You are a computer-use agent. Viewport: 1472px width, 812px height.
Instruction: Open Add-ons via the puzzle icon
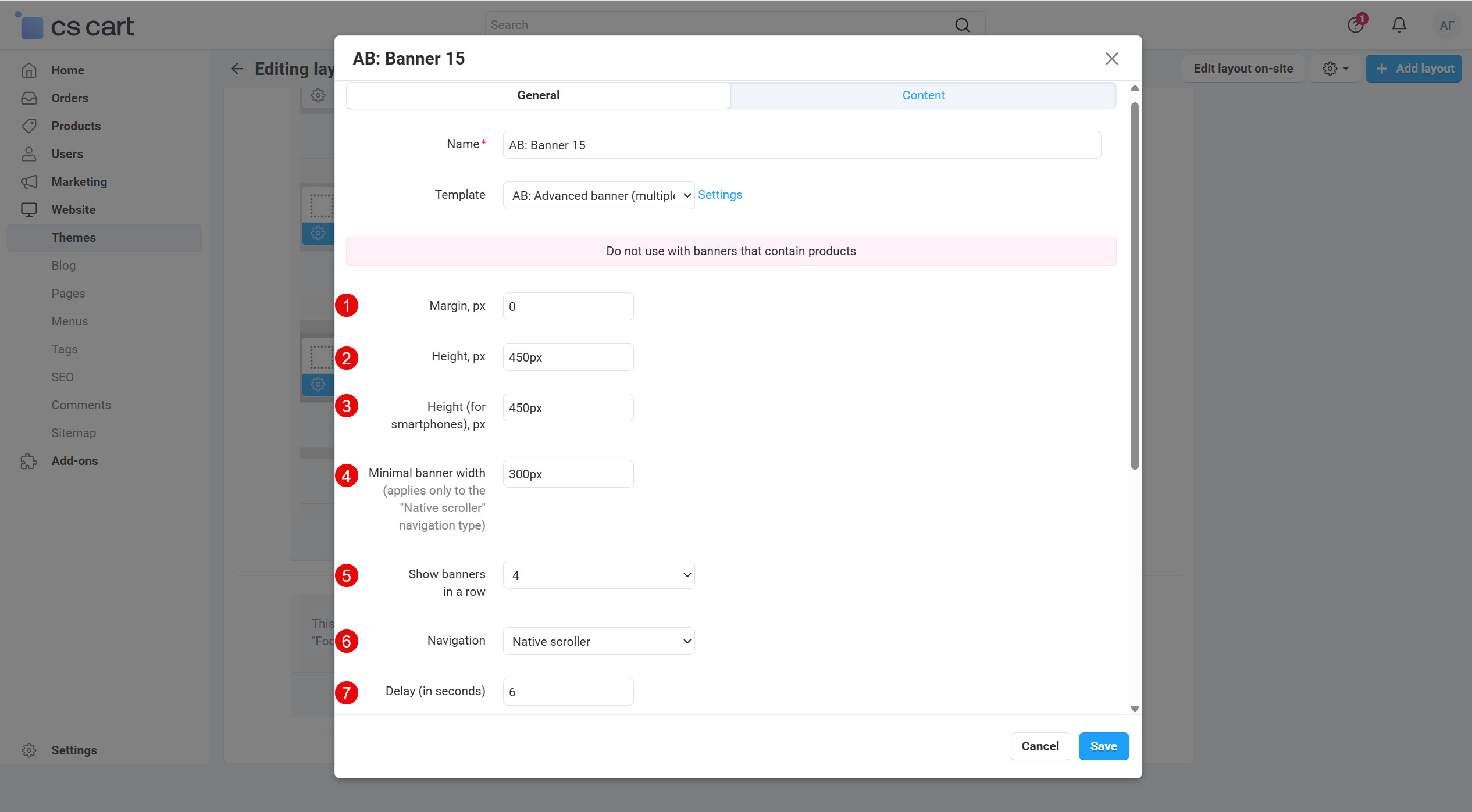[x=28, y=460]
